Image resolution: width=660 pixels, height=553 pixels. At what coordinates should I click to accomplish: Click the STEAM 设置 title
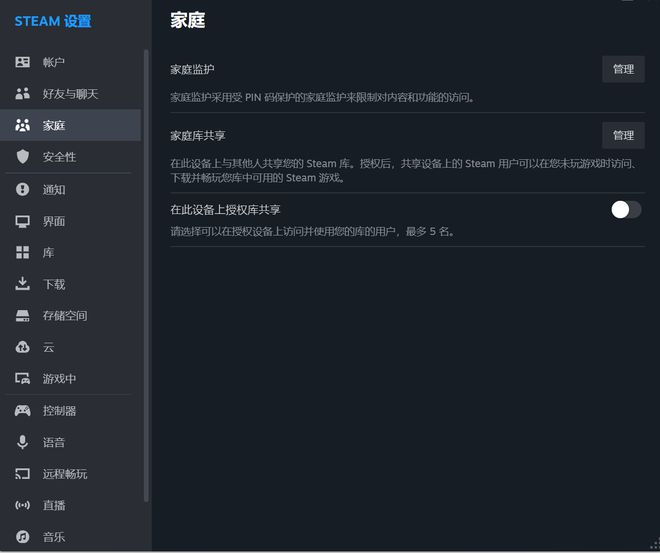tap(53, 21)
